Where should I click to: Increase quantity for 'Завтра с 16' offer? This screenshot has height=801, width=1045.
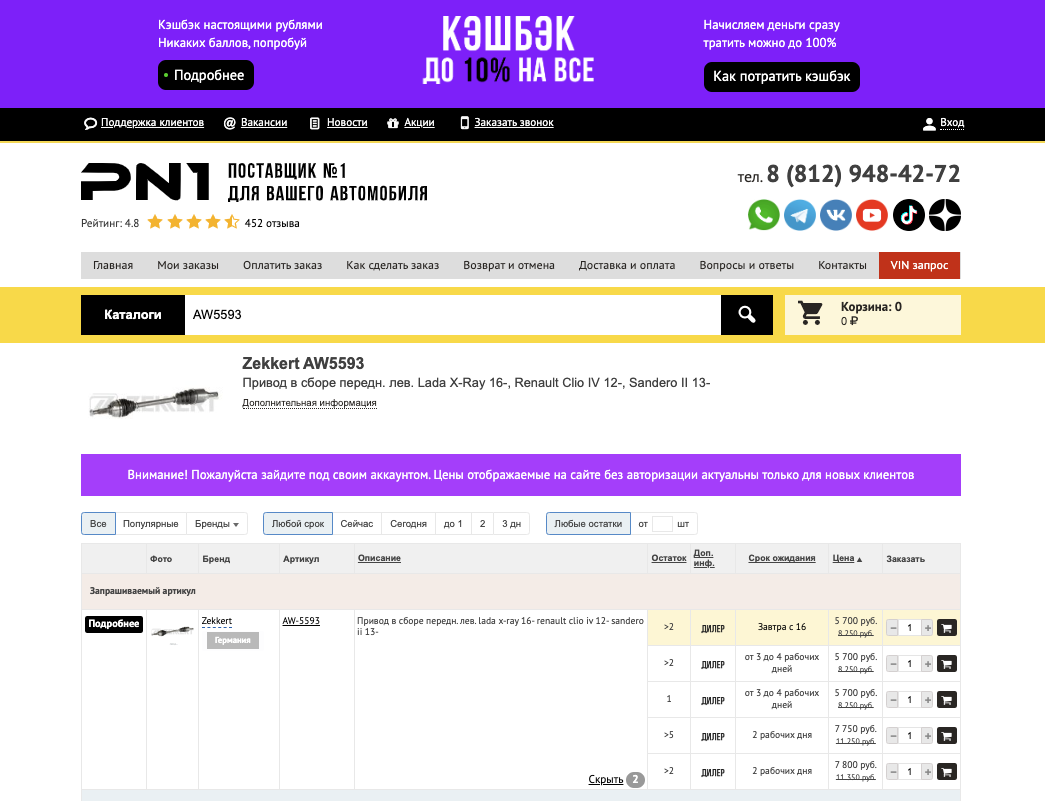coord(927,628)
